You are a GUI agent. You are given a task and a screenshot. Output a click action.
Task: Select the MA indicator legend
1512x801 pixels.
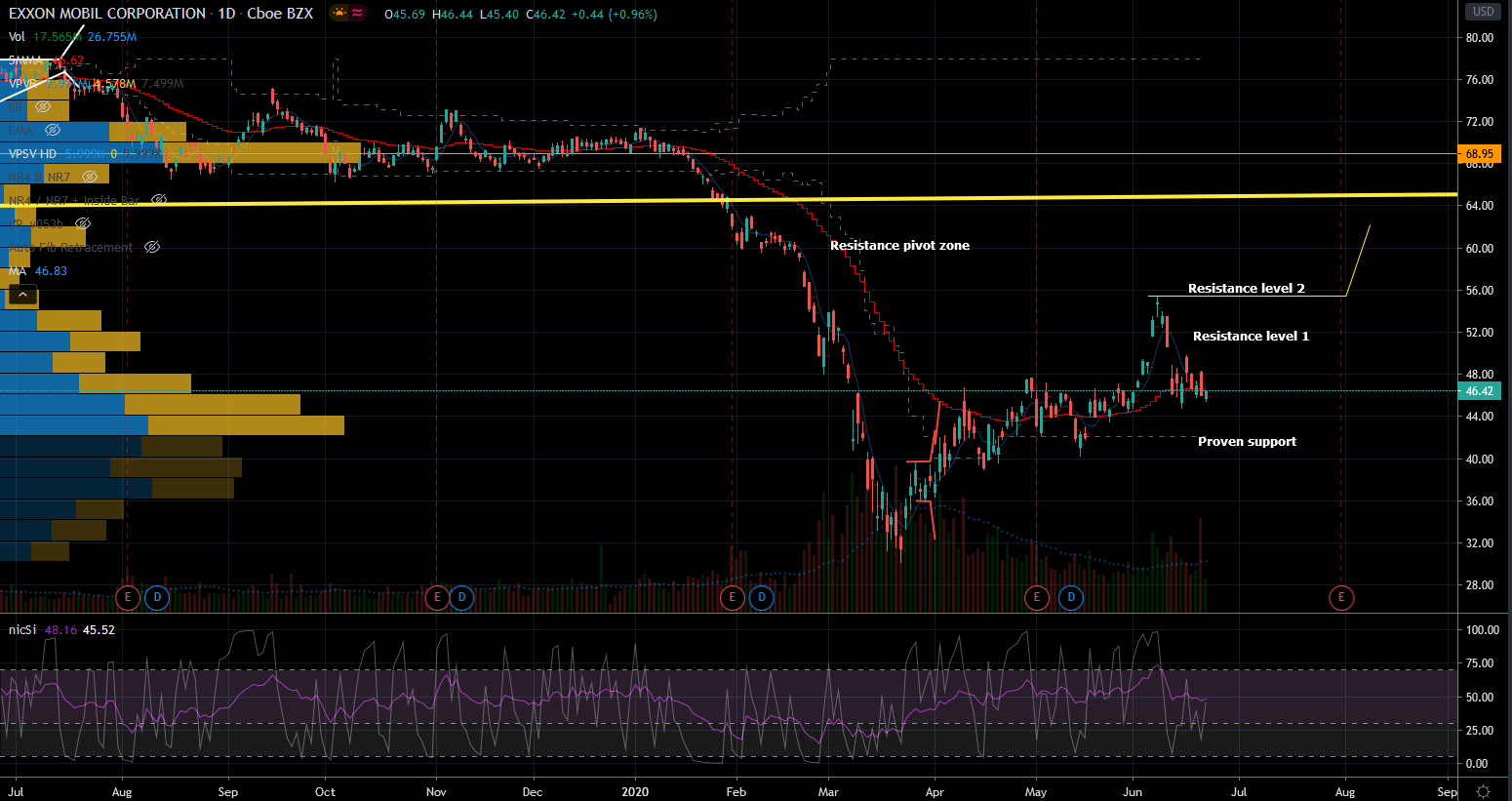pos(18,271)
